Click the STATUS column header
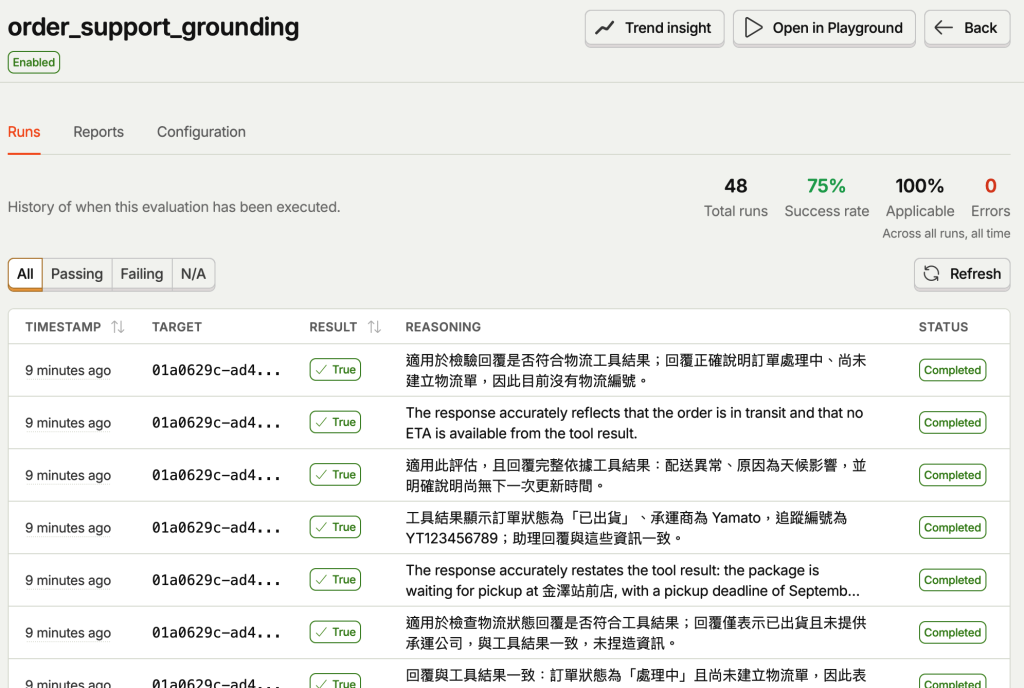This screenshot has height=688, width=1024. click(944, 327)
